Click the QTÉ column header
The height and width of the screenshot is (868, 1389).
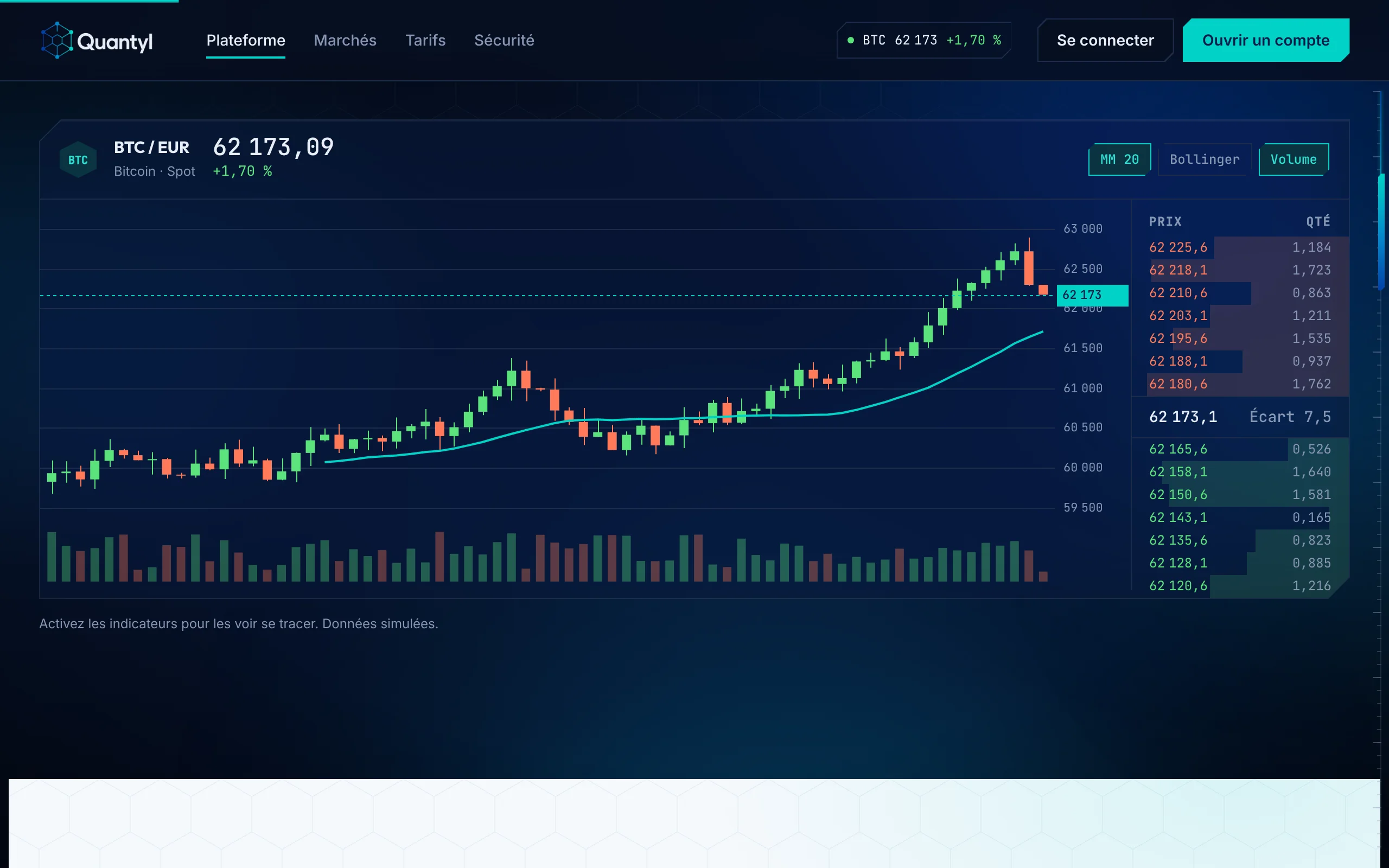tap(1318, 221)
